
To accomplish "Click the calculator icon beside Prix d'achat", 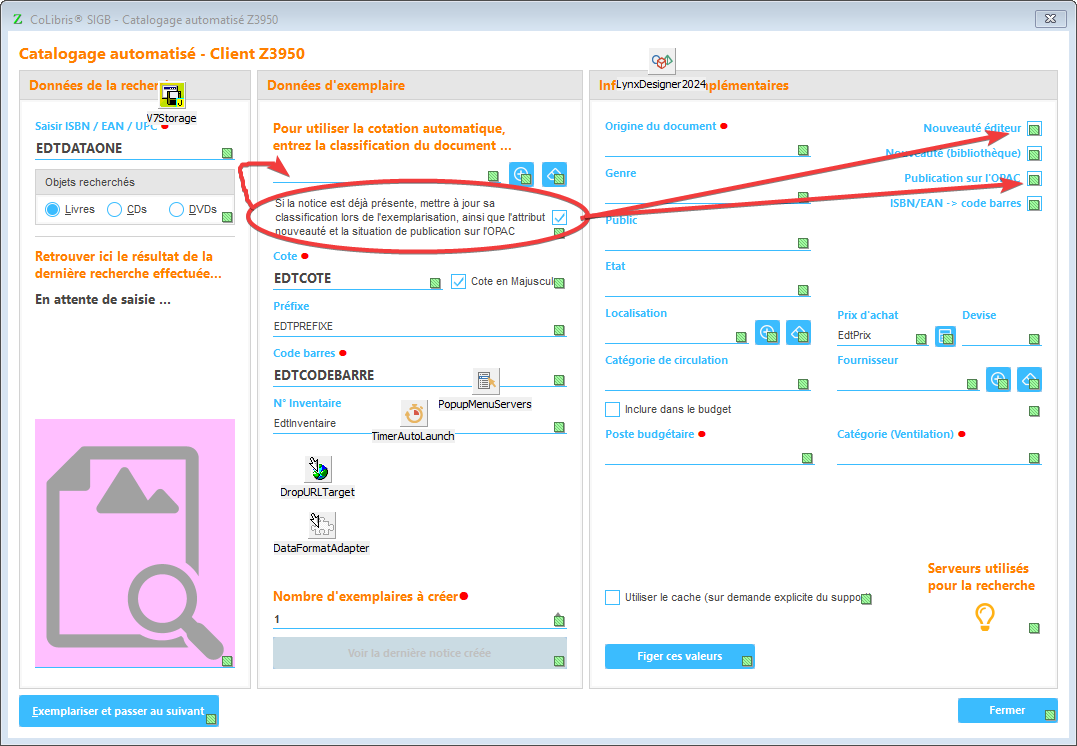I will pos(945,337).
